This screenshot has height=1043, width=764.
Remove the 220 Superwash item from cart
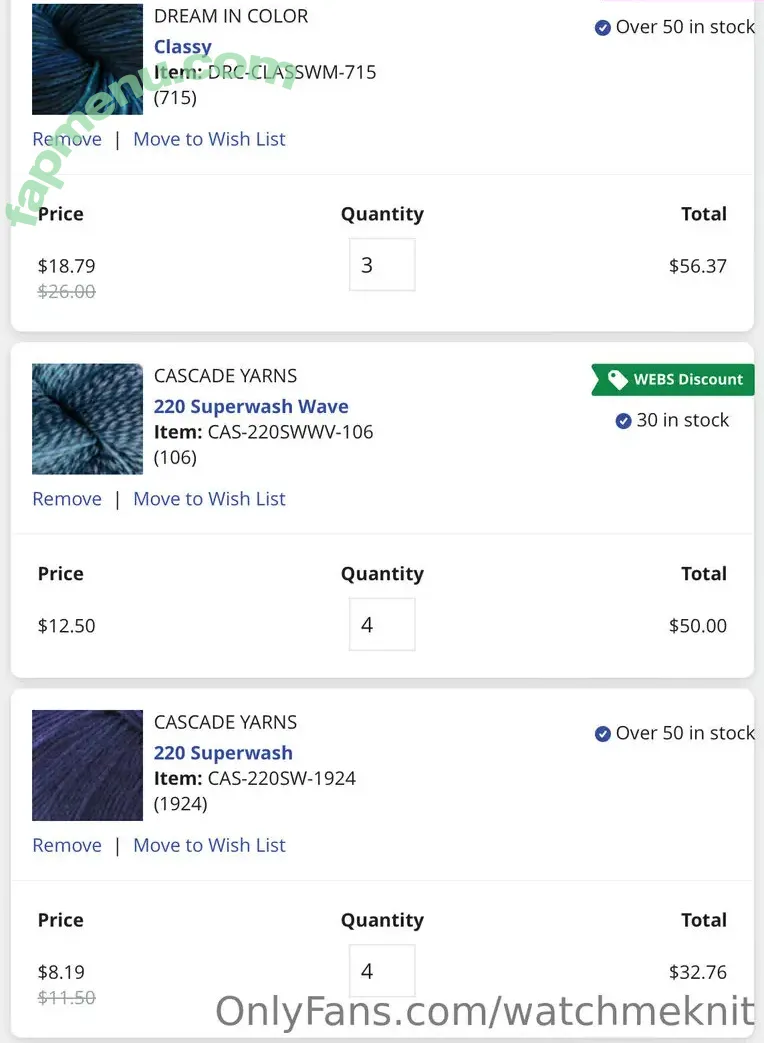tap(67, 845)
